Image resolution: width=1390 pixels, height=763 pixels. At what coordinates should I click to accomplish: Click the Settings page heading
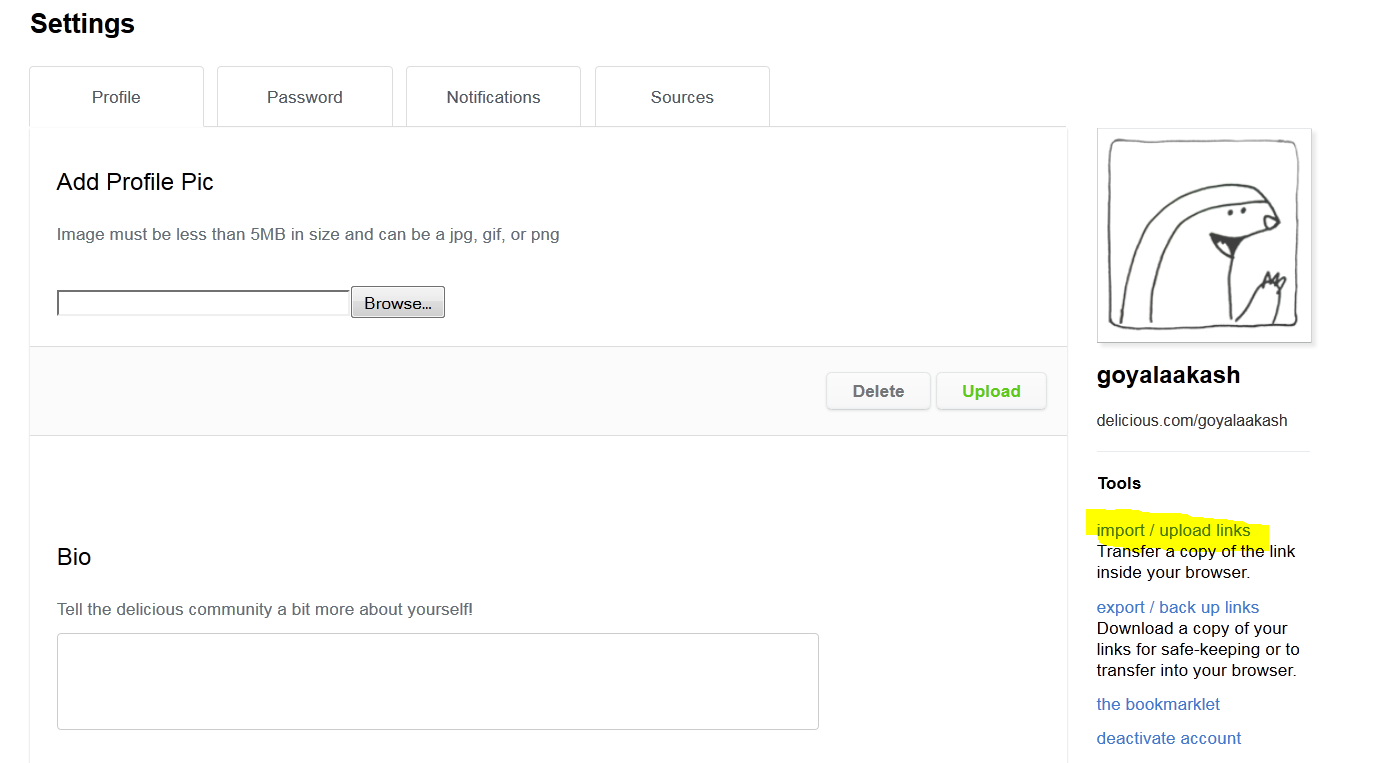(x=82, y=24)
